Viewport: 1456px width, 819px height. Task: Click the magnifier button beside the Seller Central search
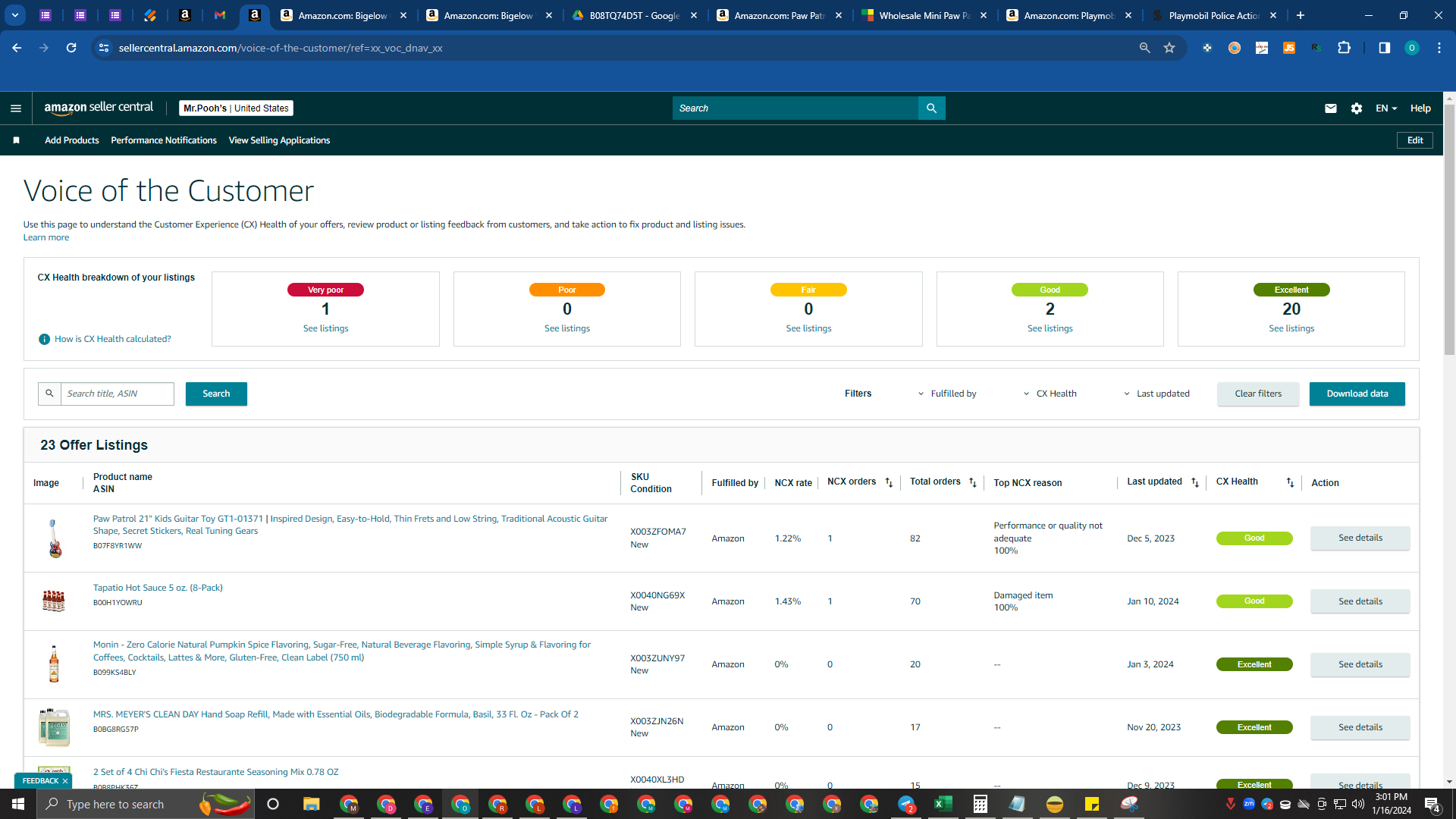click(931, 108)
